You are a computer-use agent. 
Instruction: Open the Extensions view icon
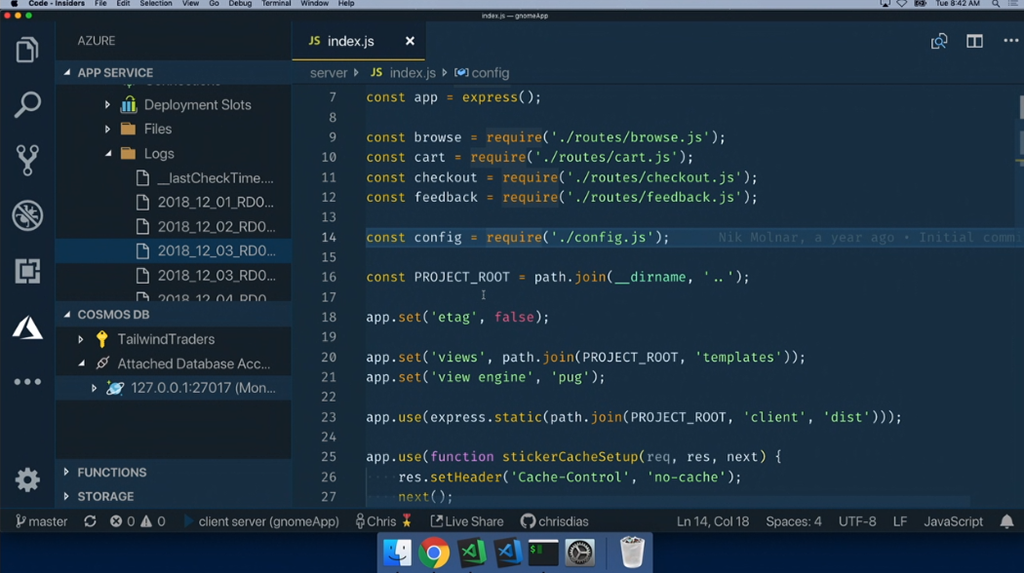click(27, 270)
